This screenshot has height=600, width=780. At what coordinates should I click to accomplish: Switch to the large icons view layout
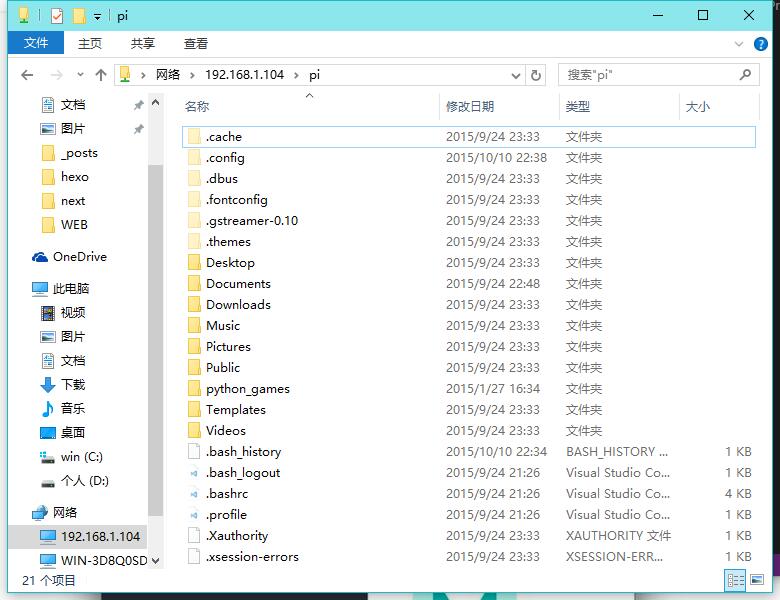click(759, 580)
